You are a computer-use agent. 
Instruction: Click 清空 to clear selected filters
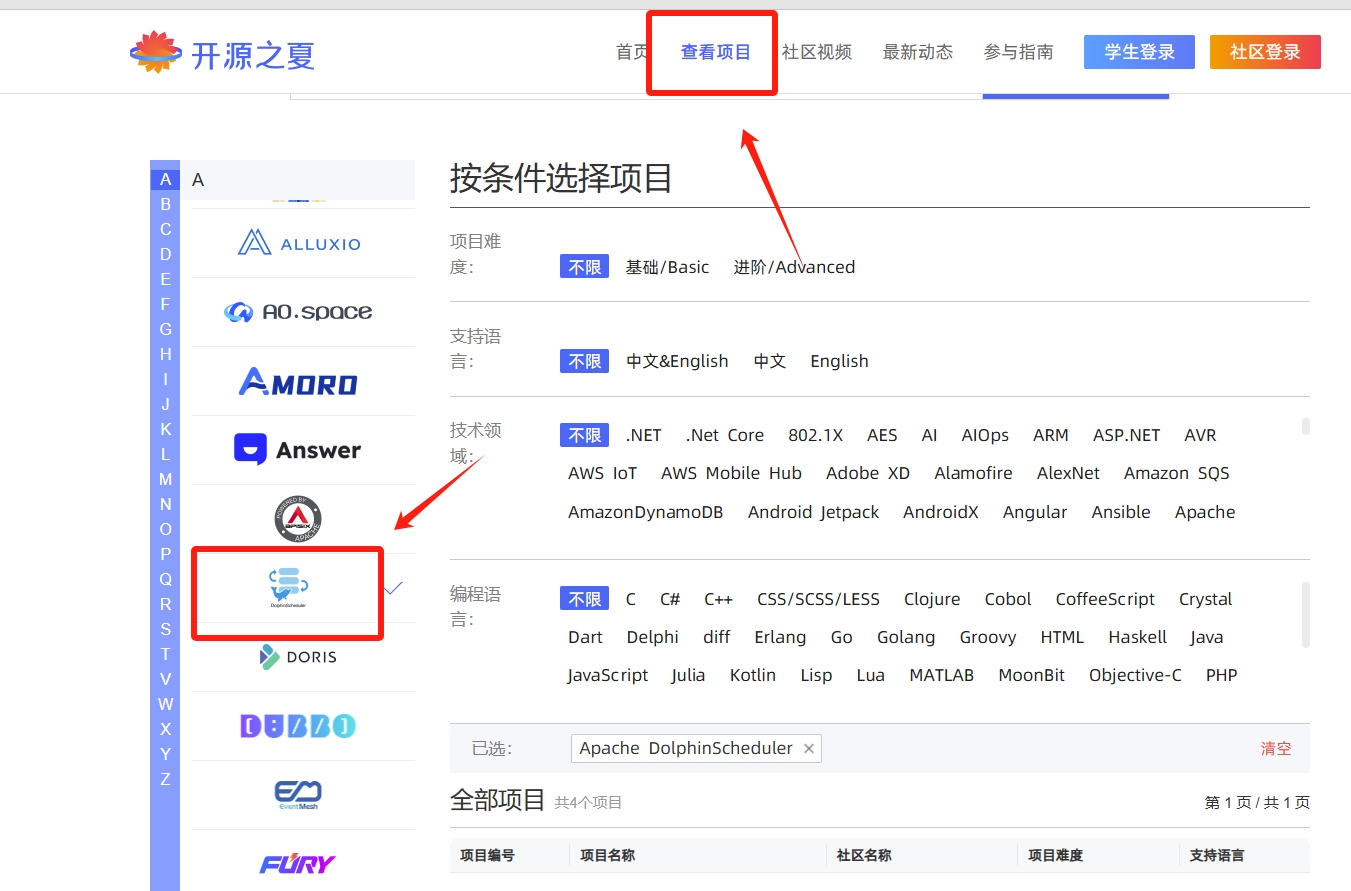(x=1276, y=748)
